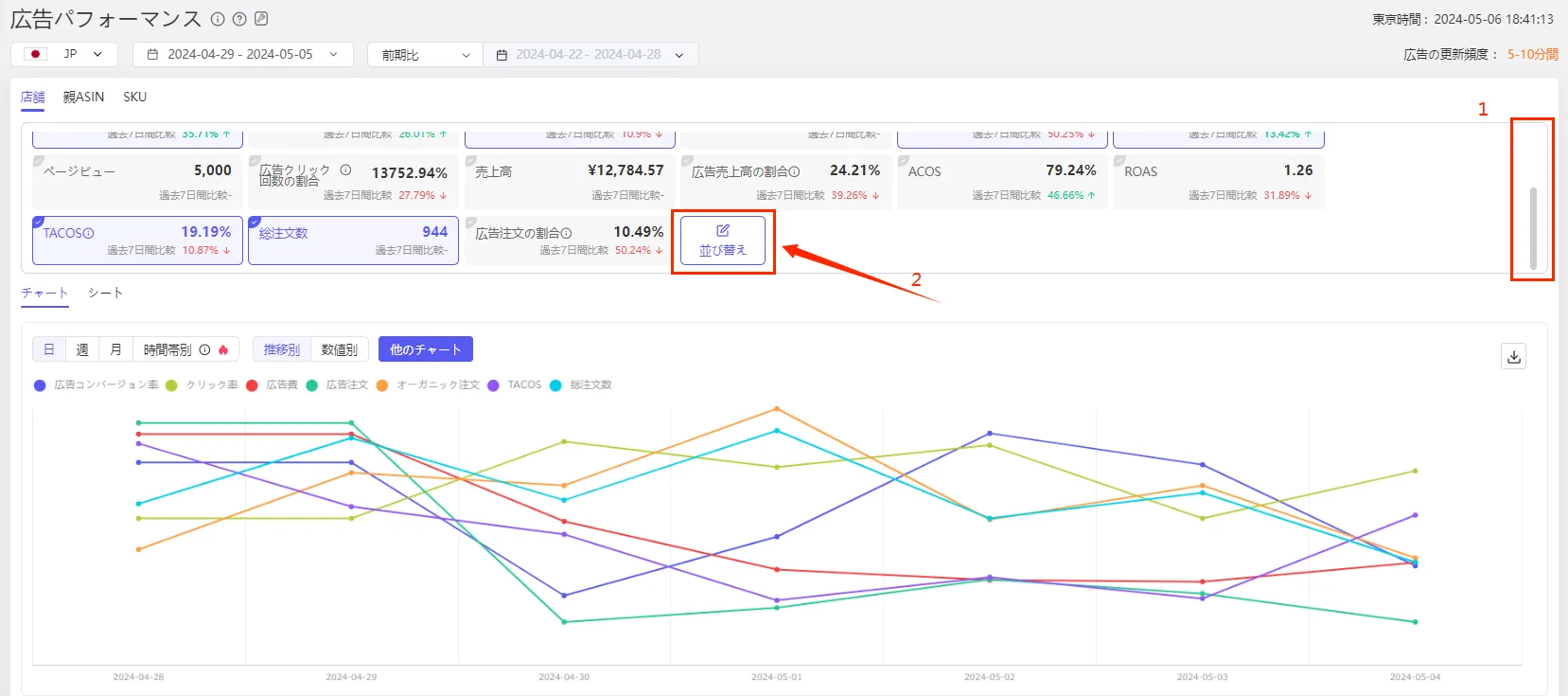The height and width of the screenshot is (696, 1568).
Task: Switch to the 店舗 tab
Action: (33, 97)
